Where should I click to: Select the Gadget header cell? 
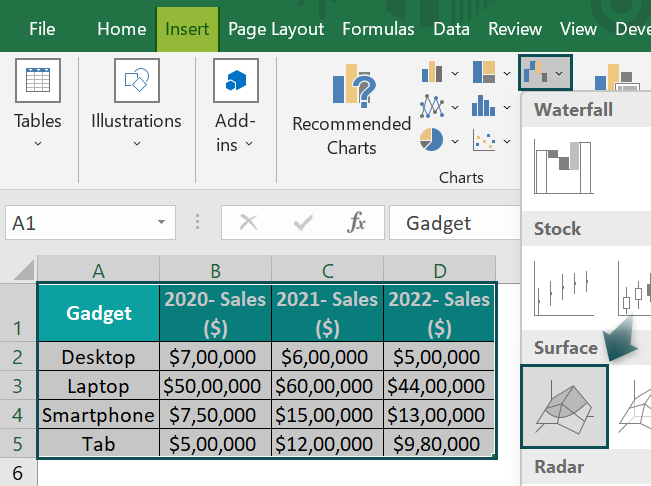(99, 313)
